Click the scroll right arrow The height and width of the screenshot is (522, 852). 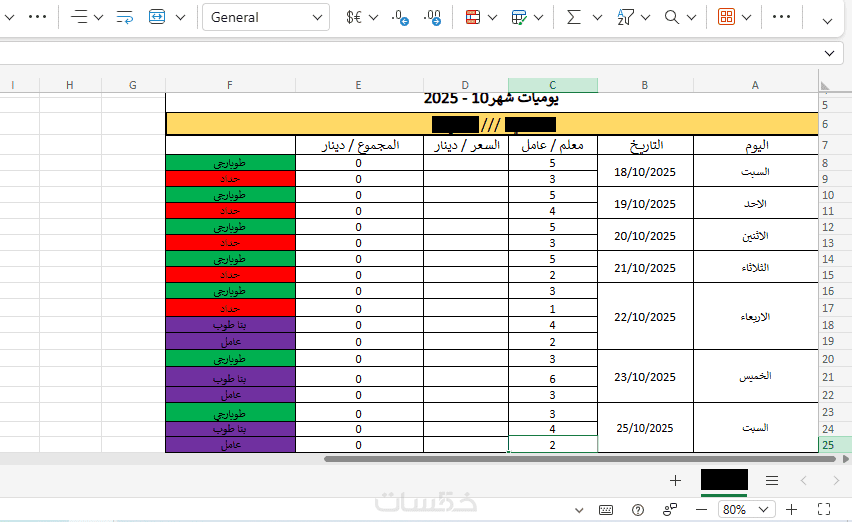[x=846, y=459]
